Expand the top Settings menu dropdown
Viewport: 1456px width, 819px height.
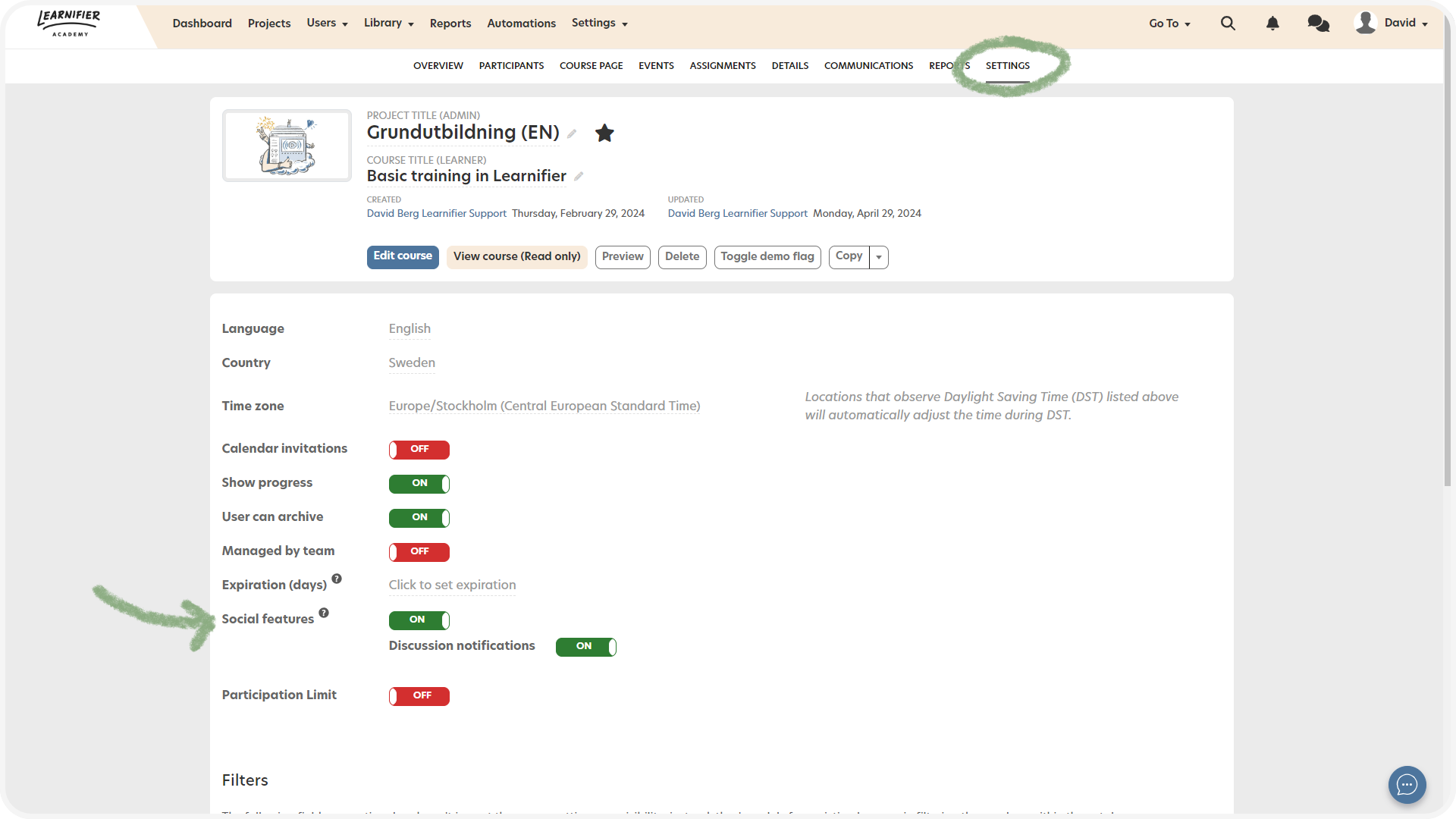coord(599,24)
